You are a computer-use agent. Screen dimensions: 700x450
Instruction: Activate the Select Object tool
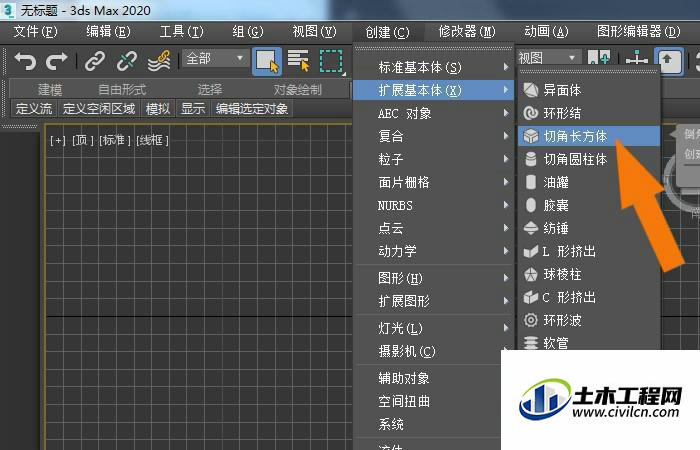click(267, 61)
